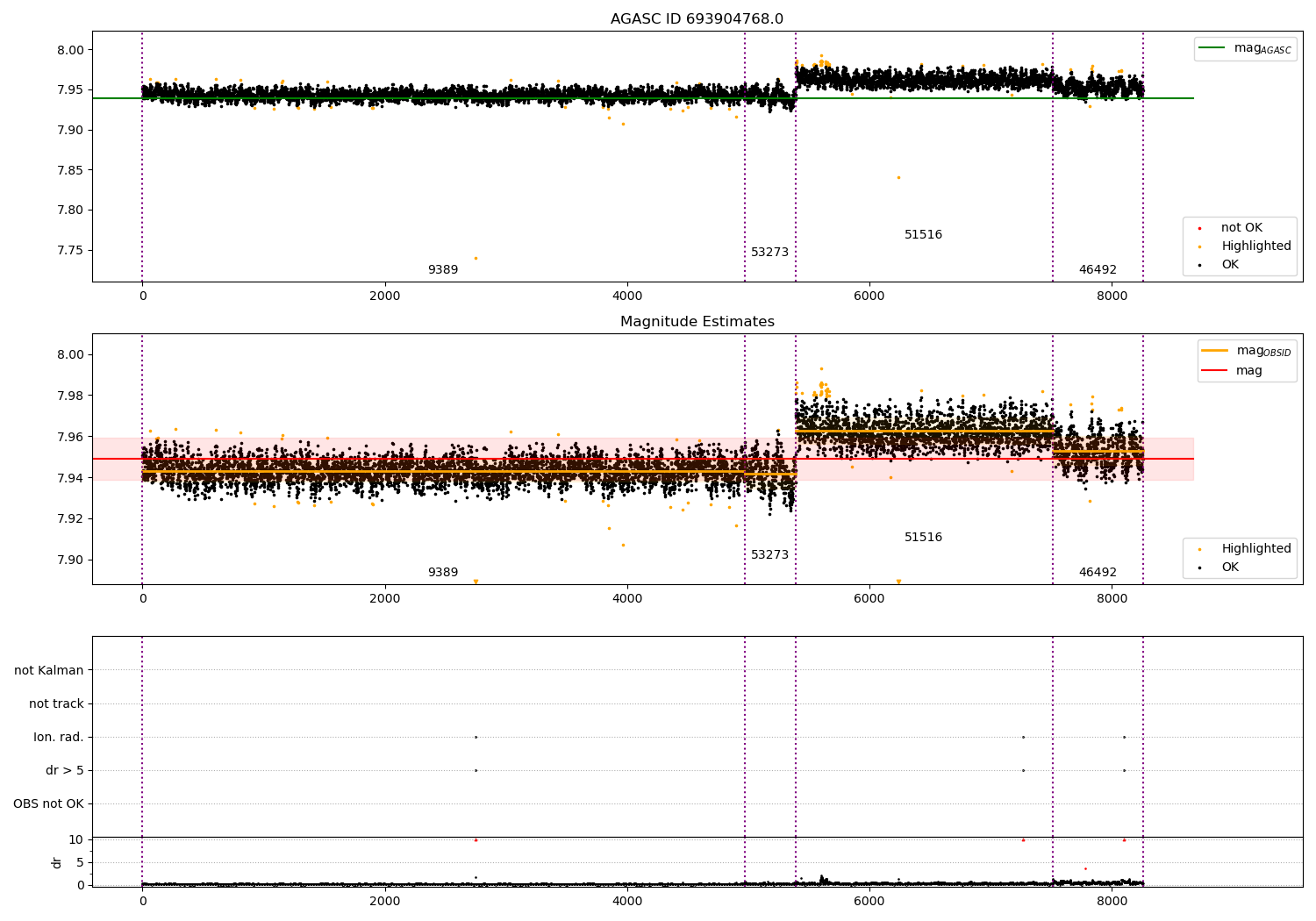Click the title "AGASC ID 693904768.0"
The width and height of the screenshot is (1316, 921).
[x=697, y=19]
